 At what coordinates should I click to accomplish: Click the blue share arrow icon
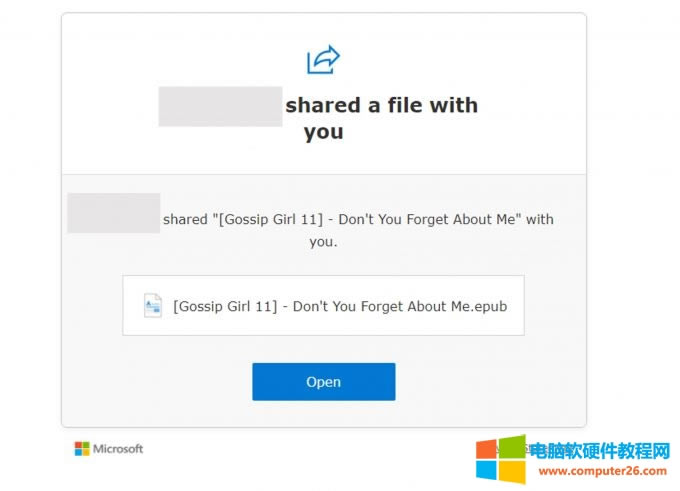pos(323,60)
